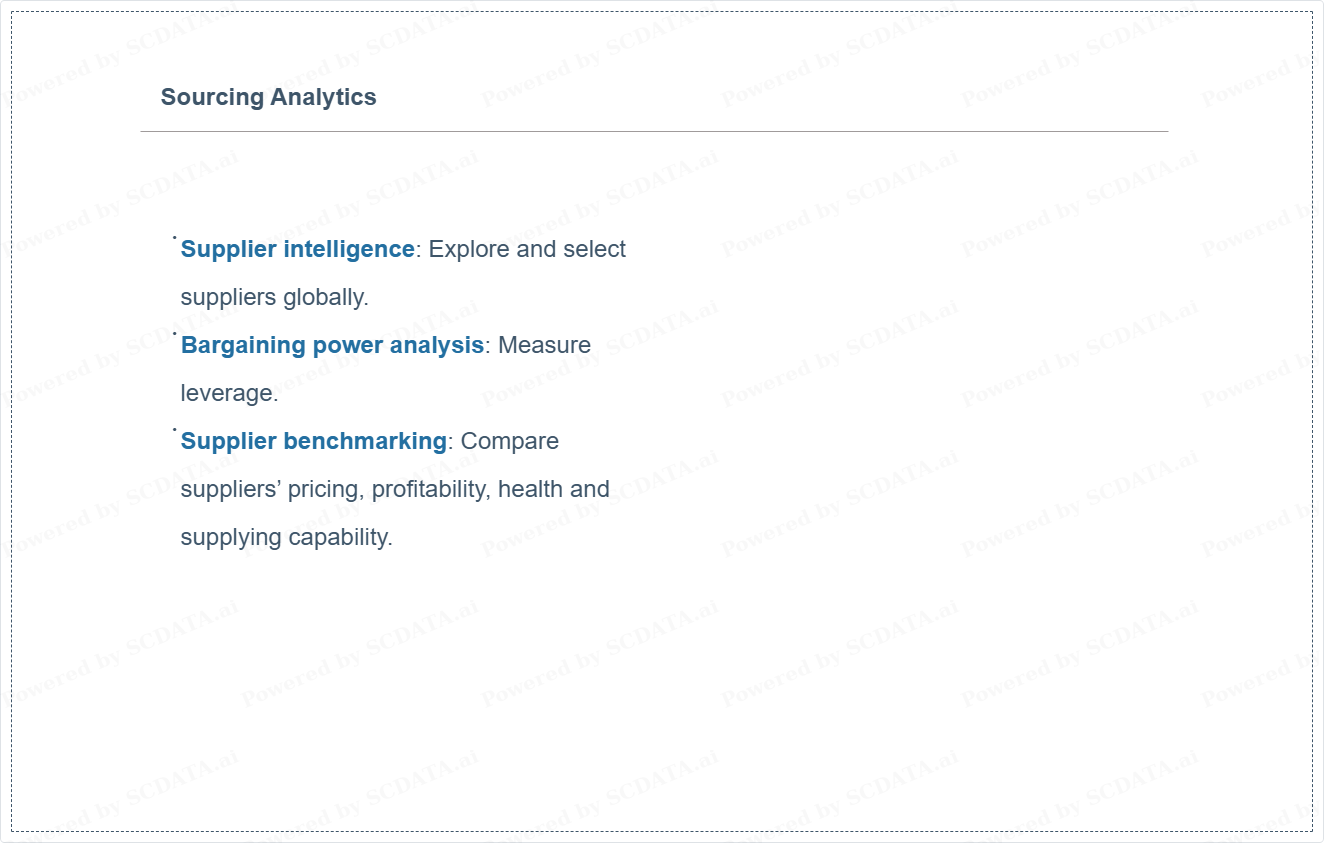Click the horizontal divider below the heading

pyautogui.click(x=654, y=131)
